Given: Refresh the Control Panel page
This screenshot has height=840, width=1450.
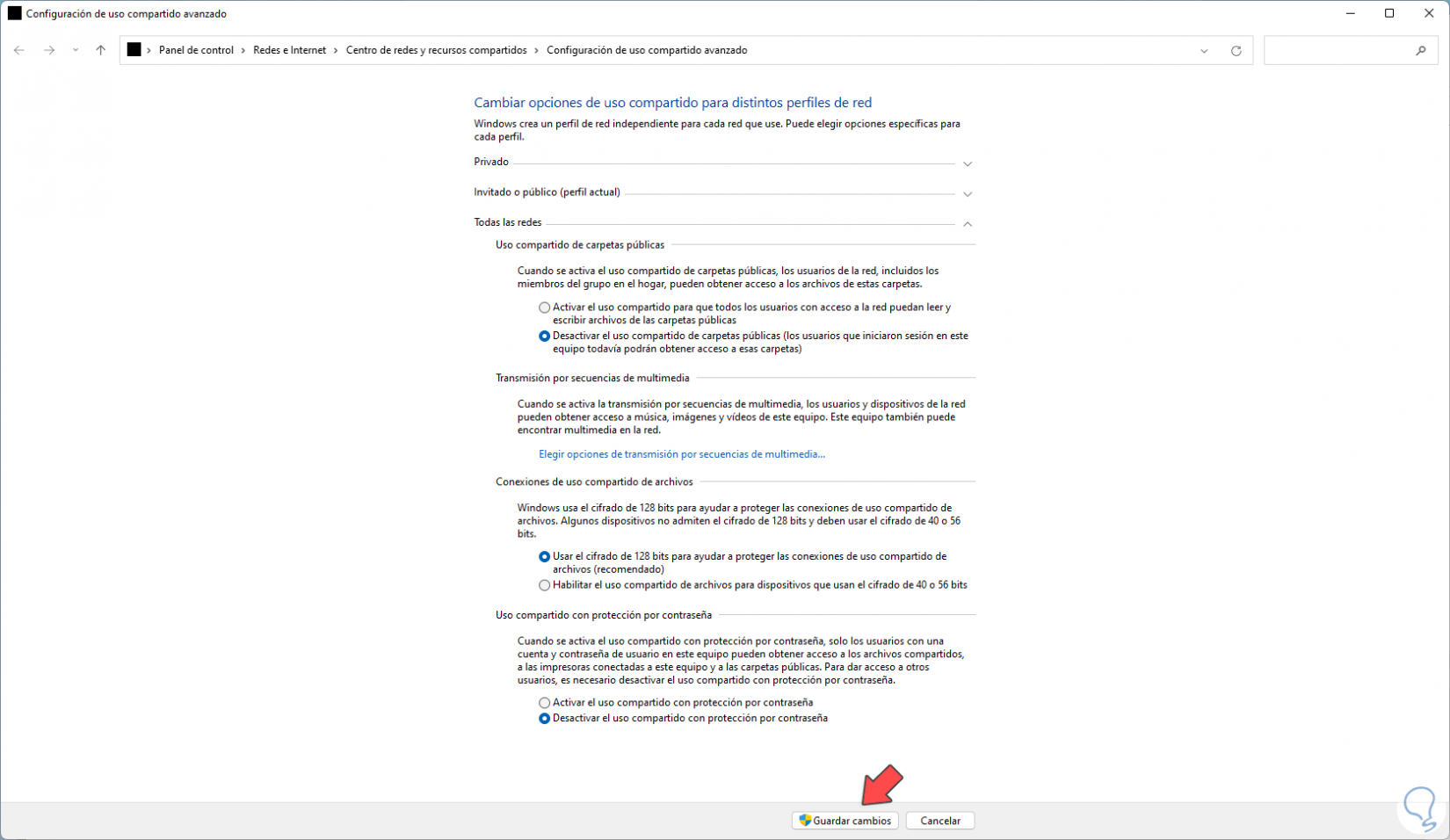Looking at the screenshot, I should coord(1236,51).
